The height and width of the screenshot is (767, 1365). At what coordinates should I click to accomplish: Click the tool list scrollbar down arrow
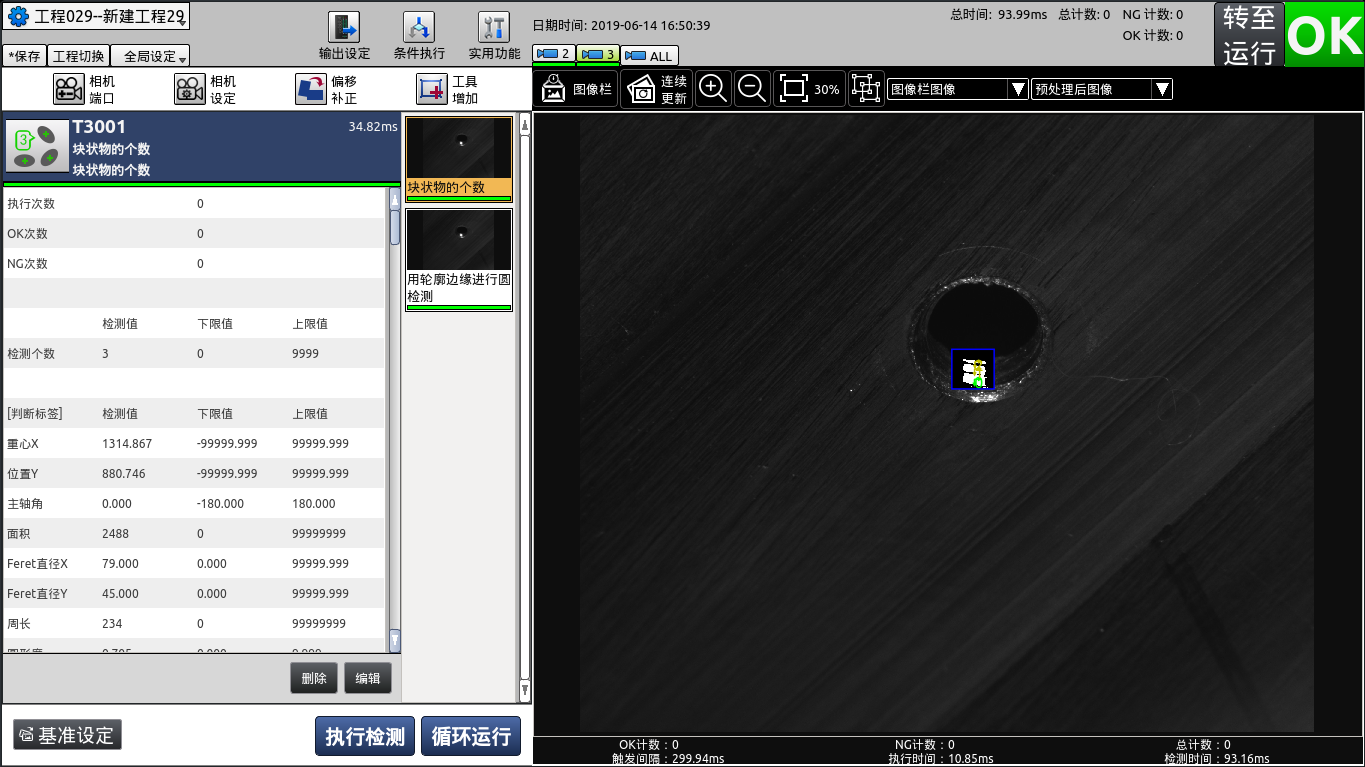(x=525, y=689)
